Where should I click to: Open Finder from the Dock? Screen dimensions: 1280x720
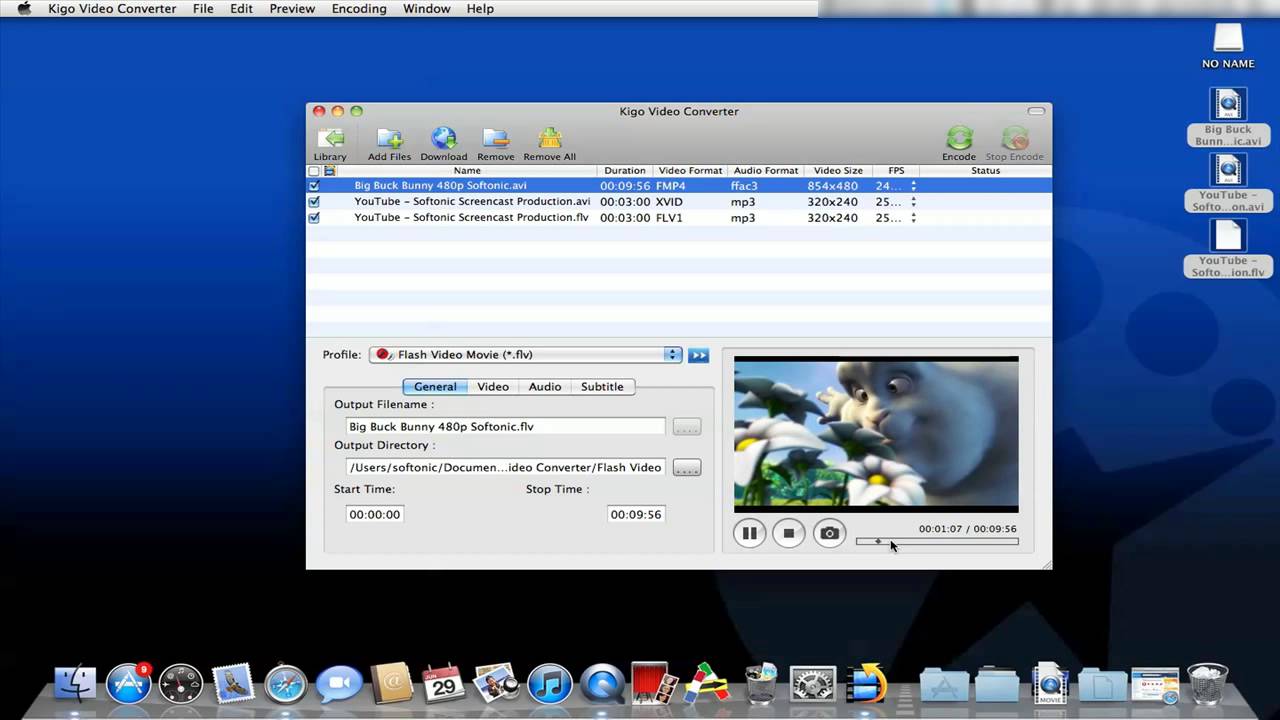[75, 684]
